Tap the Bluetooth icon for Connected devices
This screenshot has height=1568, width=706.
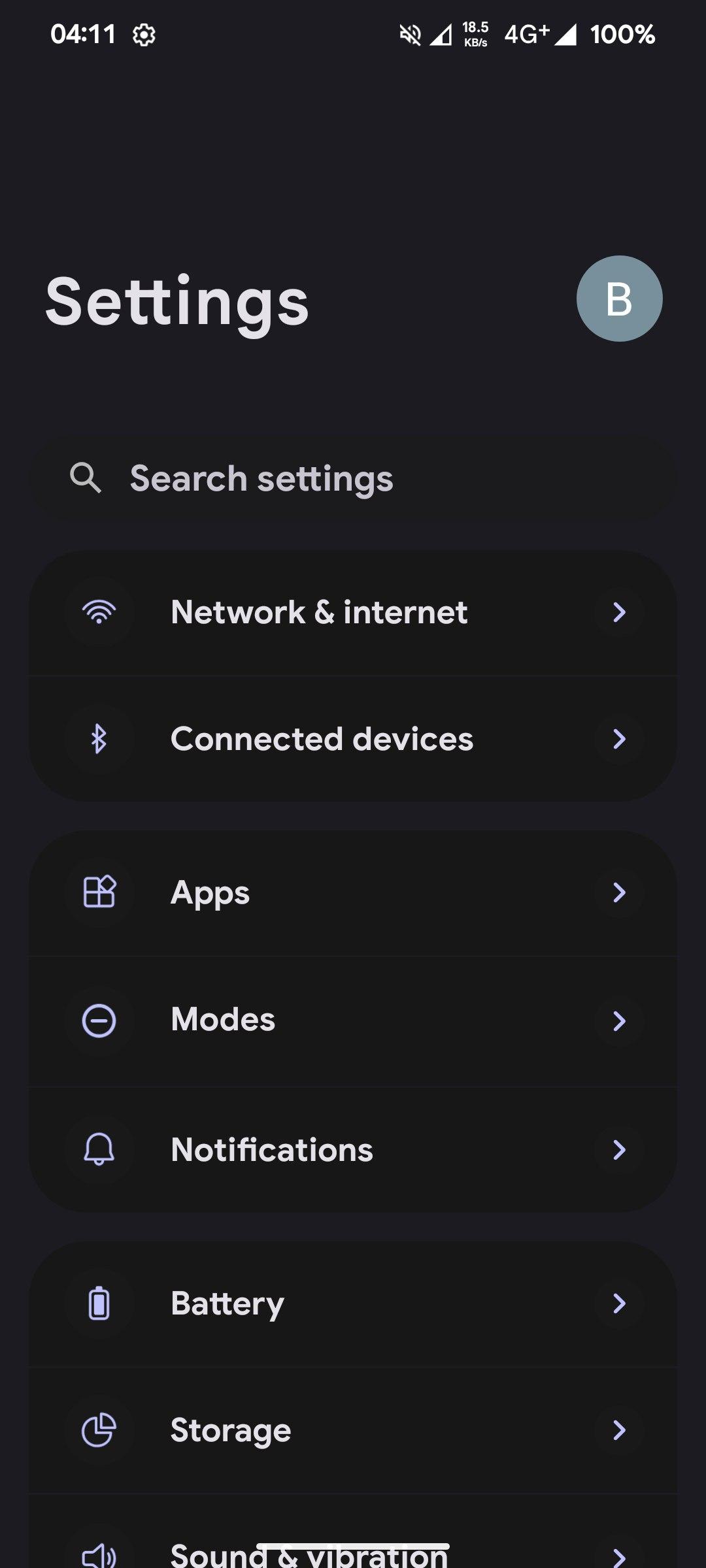(x=99, y=739)
